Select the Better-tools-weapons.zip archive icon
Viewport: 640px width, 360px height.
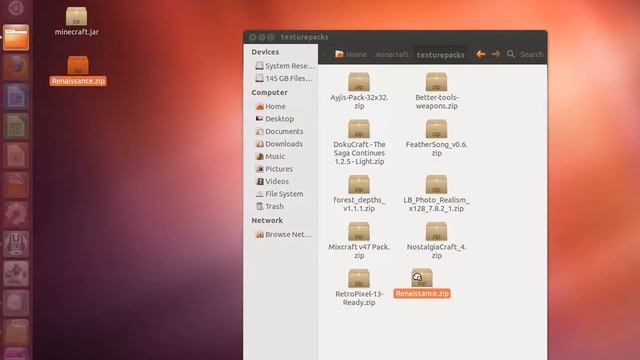pos(436,82)
